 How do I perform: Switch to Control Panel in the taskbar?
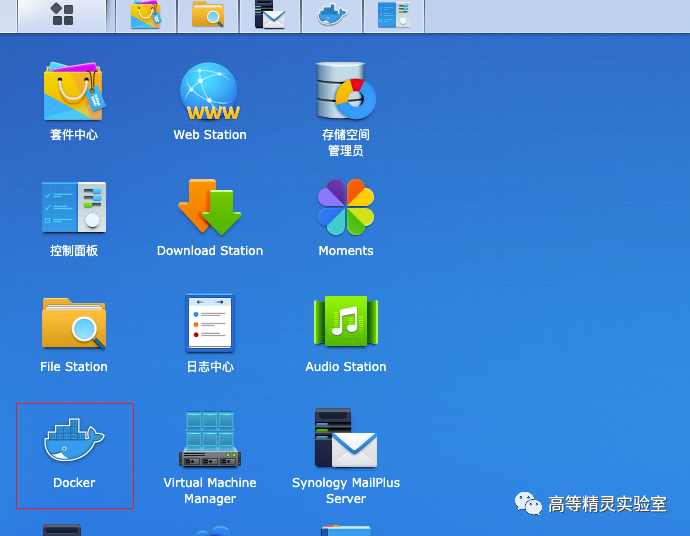pyautogui.click(x=394, y=15)
